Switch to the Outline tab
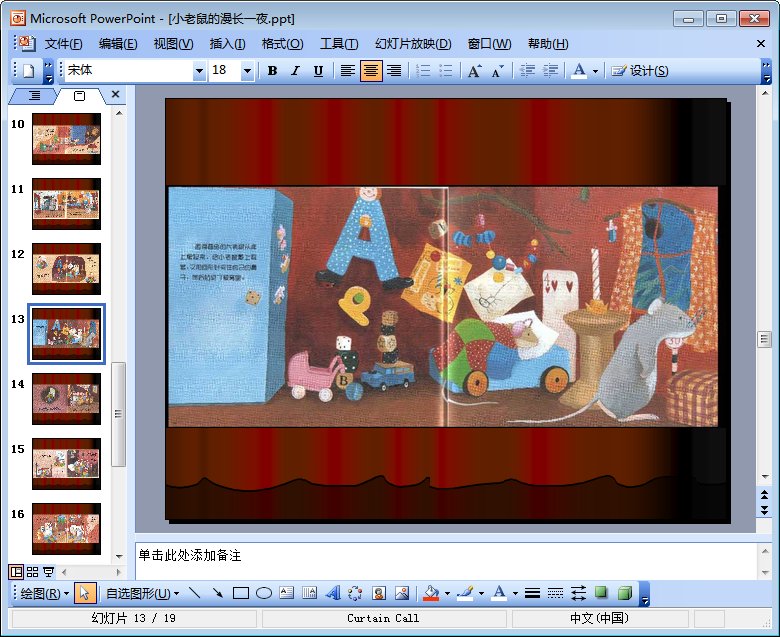This screenshot has width=780, height=637. tap(34, 95)
